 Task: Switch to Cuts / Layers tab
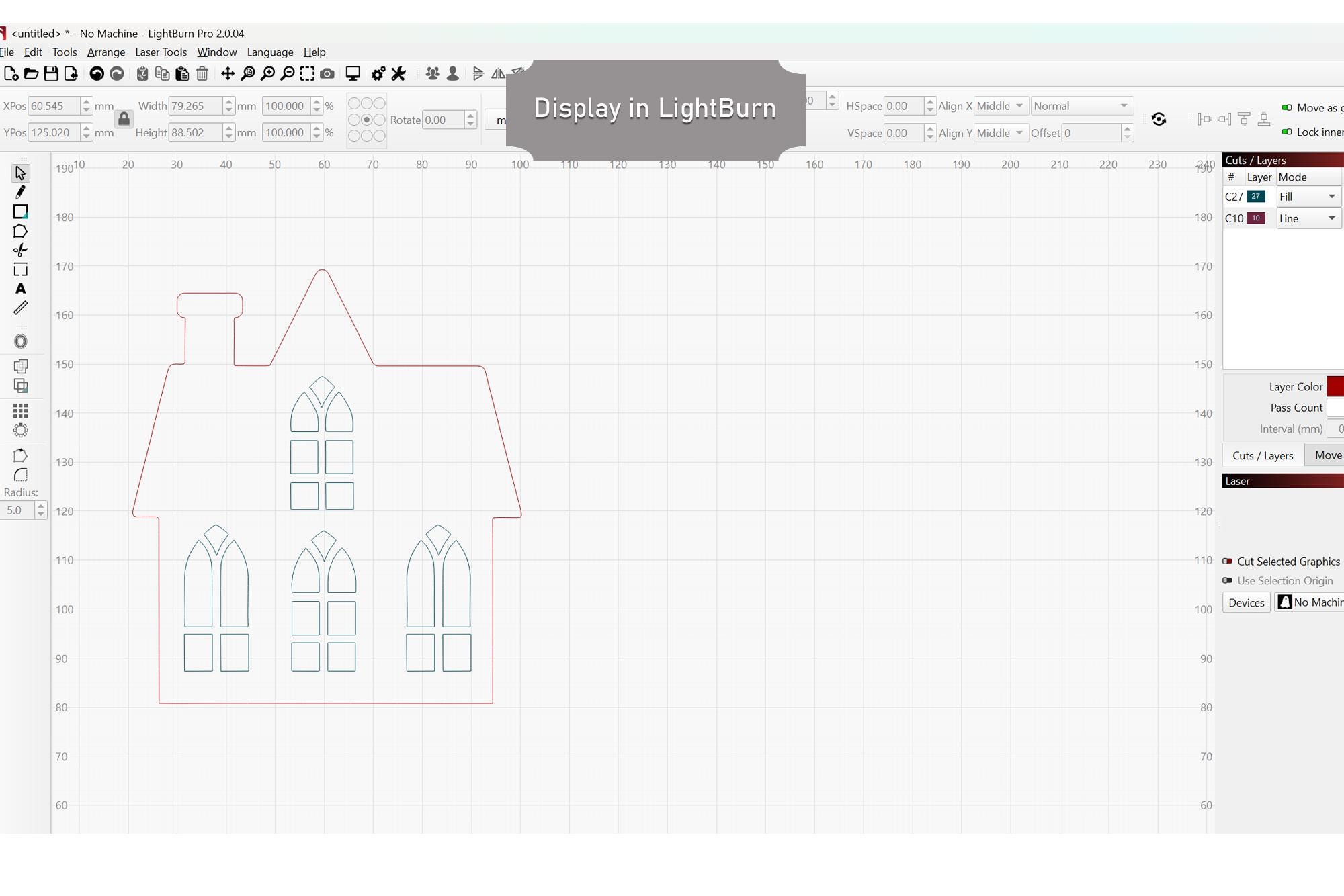click(x=1263, y=455)
